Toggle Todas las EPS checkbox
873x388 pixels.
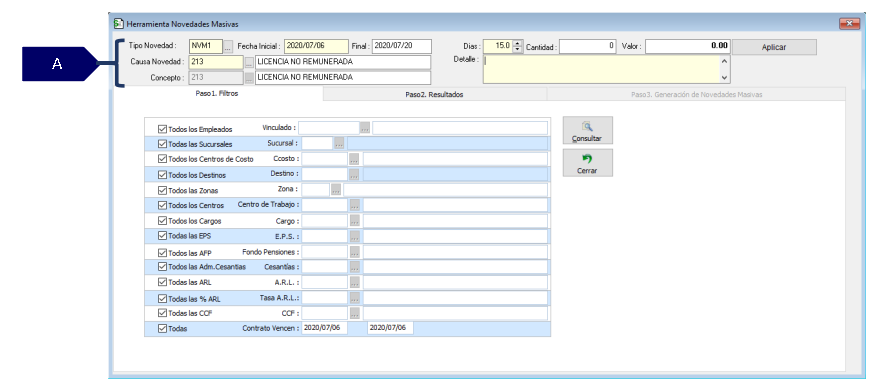tap(163, 235)
